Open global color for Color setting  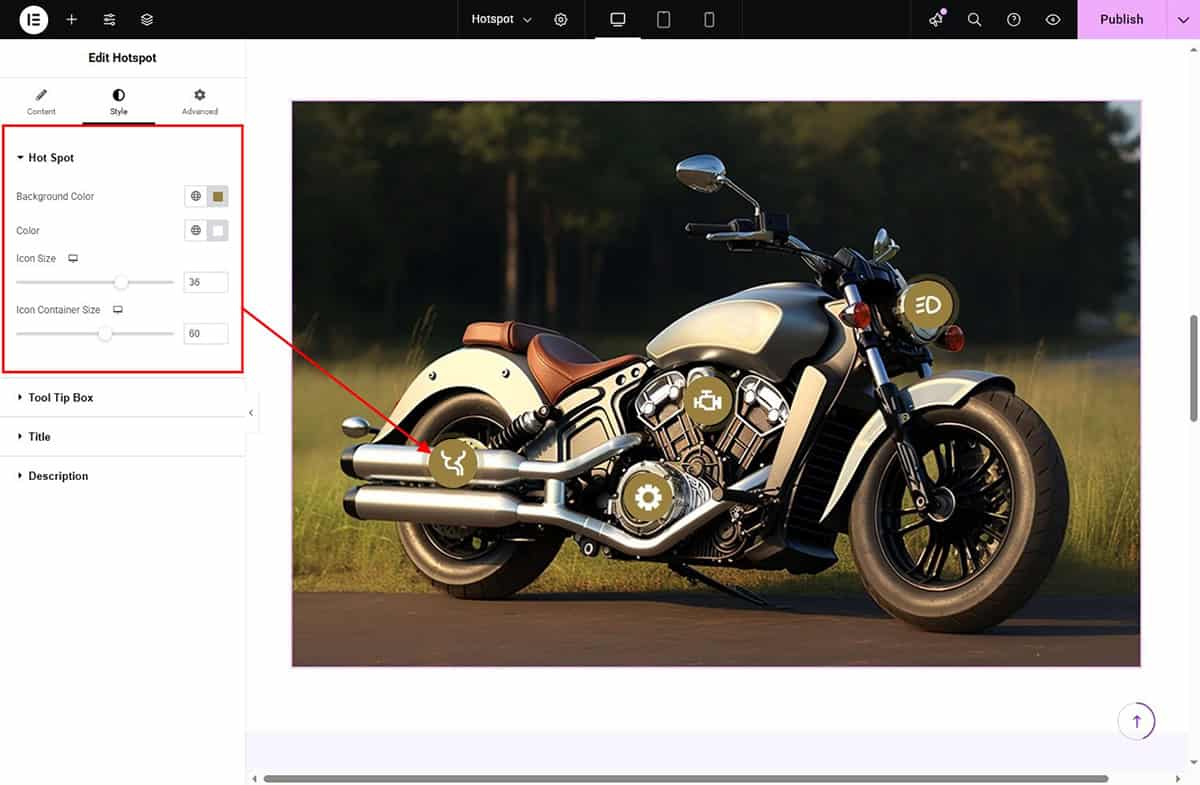(x=196, y=231)
